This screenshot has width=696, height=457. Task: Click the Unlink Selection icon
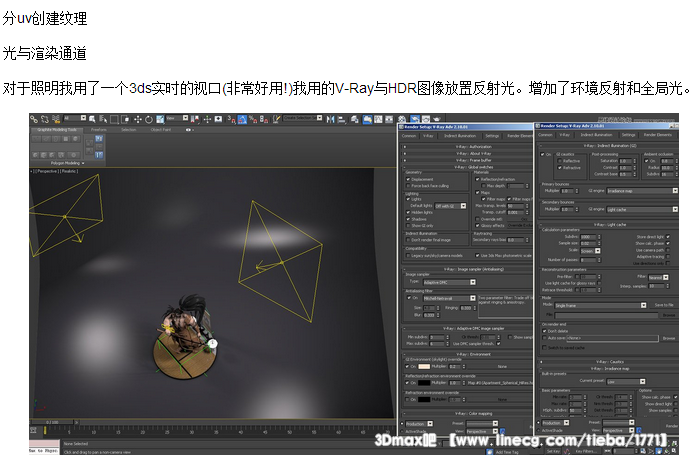coord(45,119)
